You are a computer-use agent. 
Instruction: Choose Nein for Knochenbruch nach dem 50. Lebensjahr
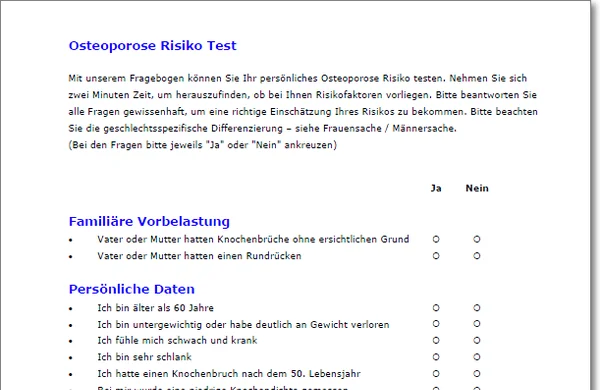tap(476, 374)
